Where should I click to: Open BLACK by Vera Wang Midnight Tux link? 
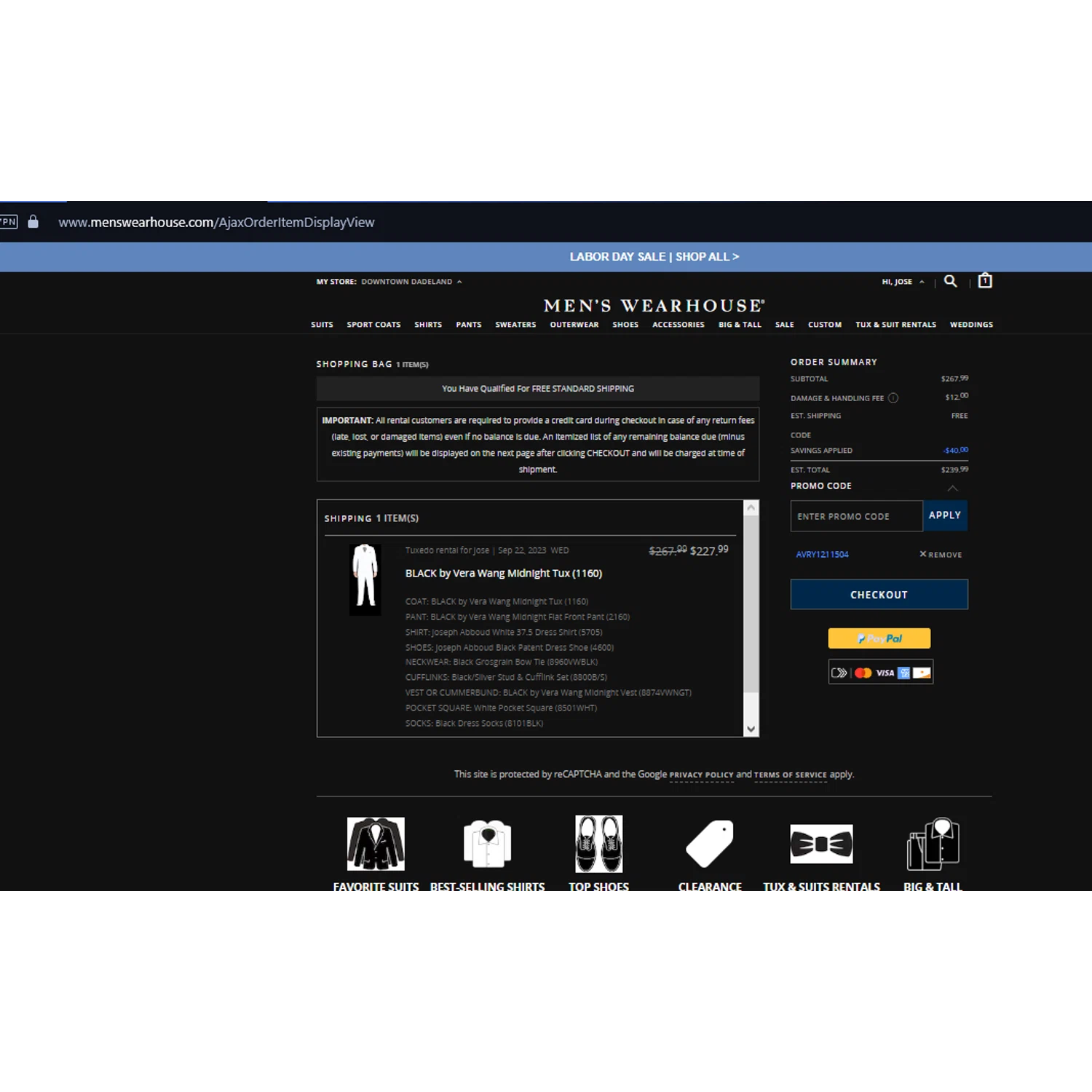[x=504, y=574]
